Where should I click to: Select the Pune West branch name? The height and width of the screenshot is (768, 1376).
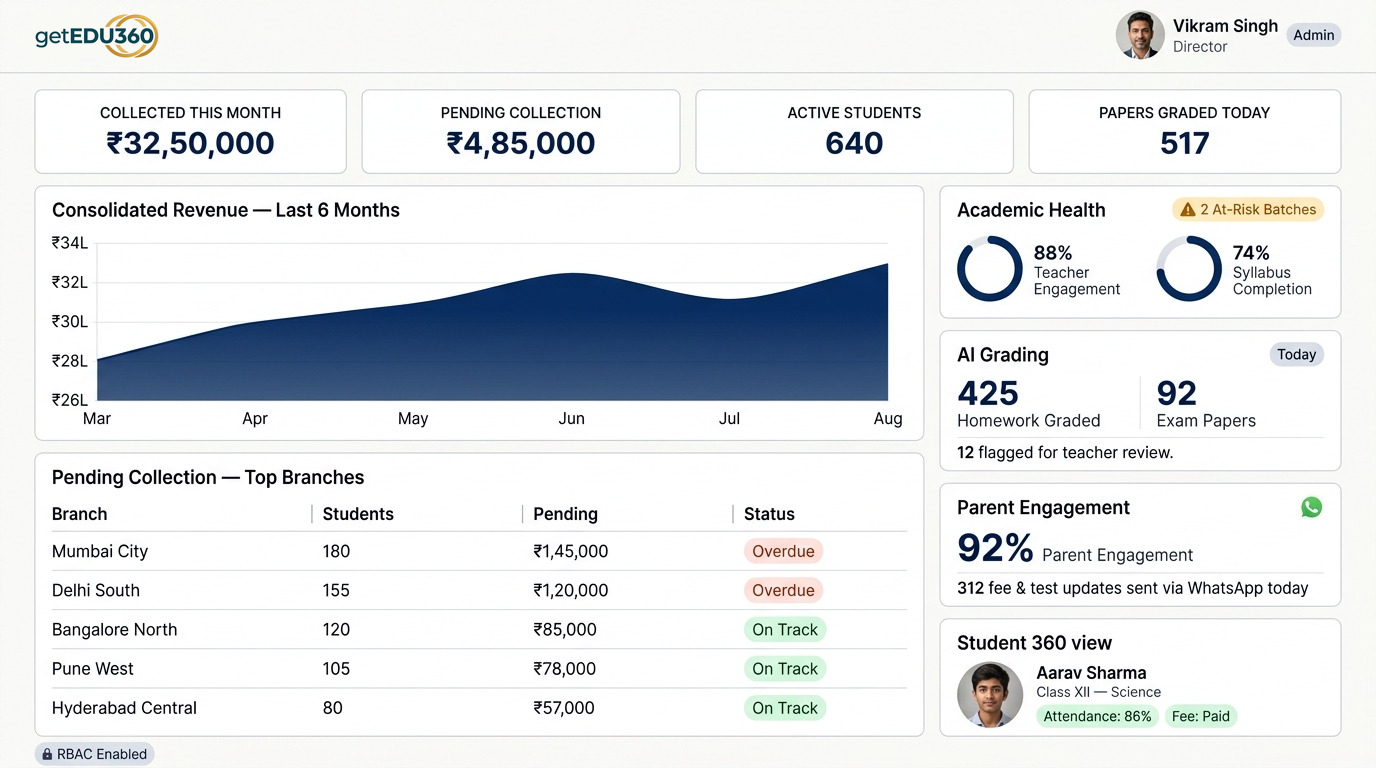[92, 668]
